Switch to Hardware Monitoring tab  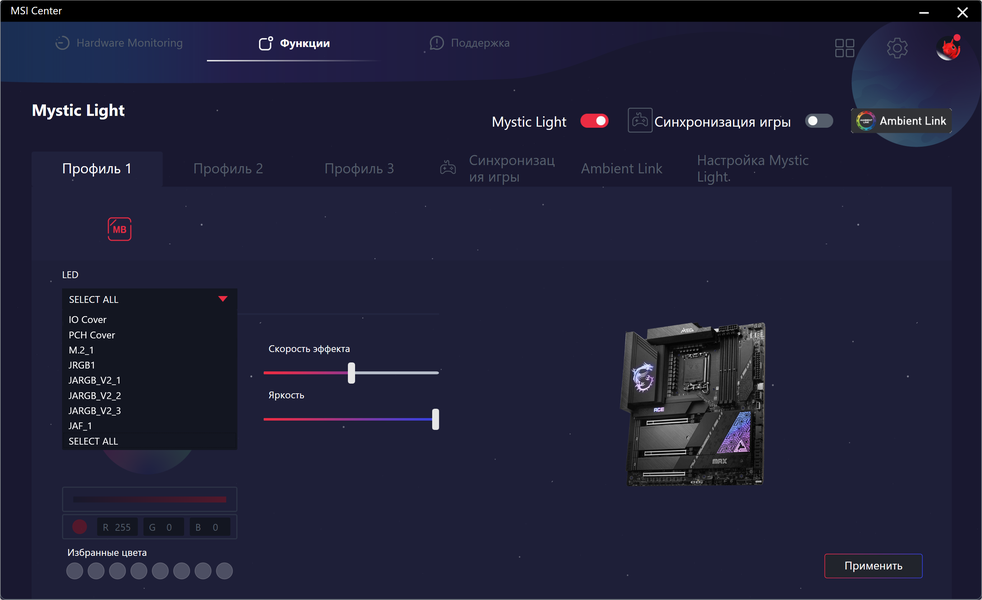(x=119, y=43)
